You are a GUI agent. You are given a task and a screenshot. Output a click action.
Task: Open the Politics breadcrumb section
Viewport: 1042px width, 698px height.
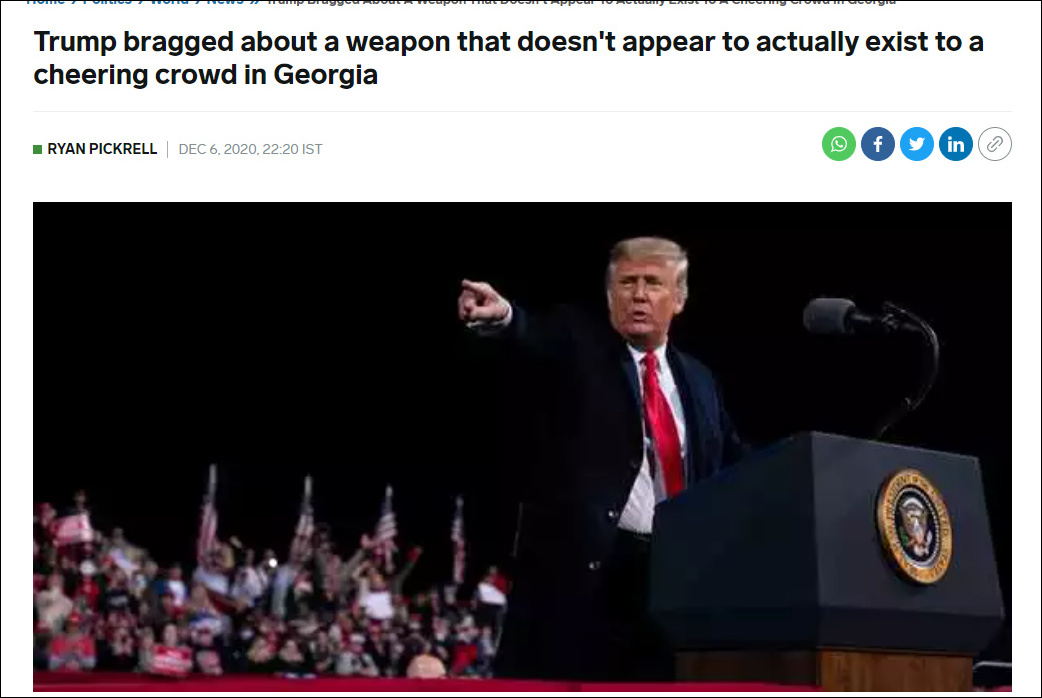click(107, 2)
